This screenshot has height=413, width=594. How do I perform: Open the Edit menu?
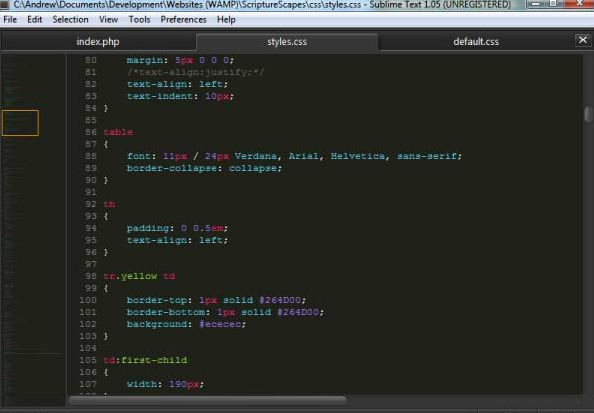34,19
